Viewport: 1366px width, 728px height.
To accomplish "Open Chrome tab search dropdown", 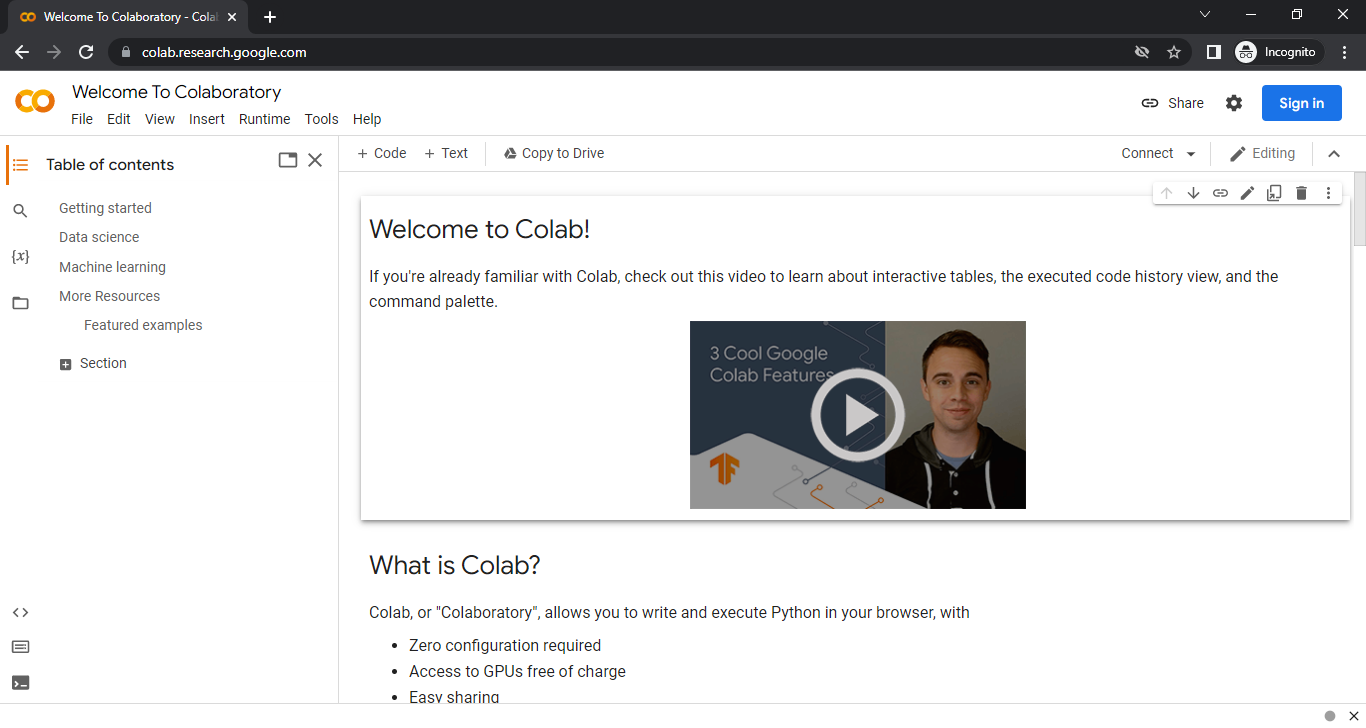I will click(1205, 14).
